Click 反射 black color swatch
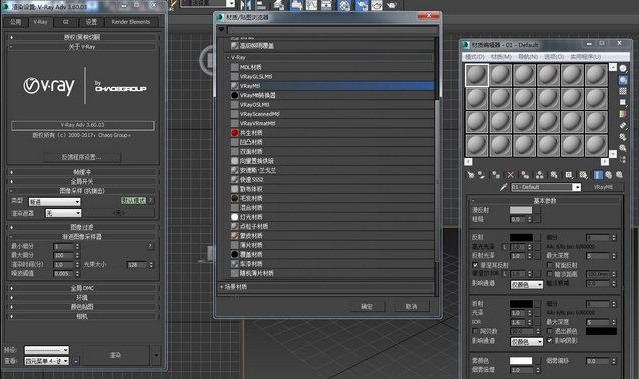The width and height of the screenshot is (639, 379). (521, 237)
